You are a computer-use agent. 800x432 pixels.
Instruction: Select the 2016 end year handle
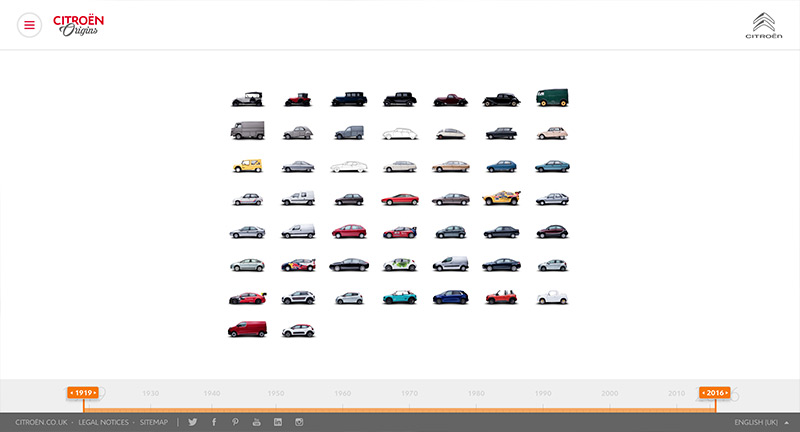click(x=715, y=393)
